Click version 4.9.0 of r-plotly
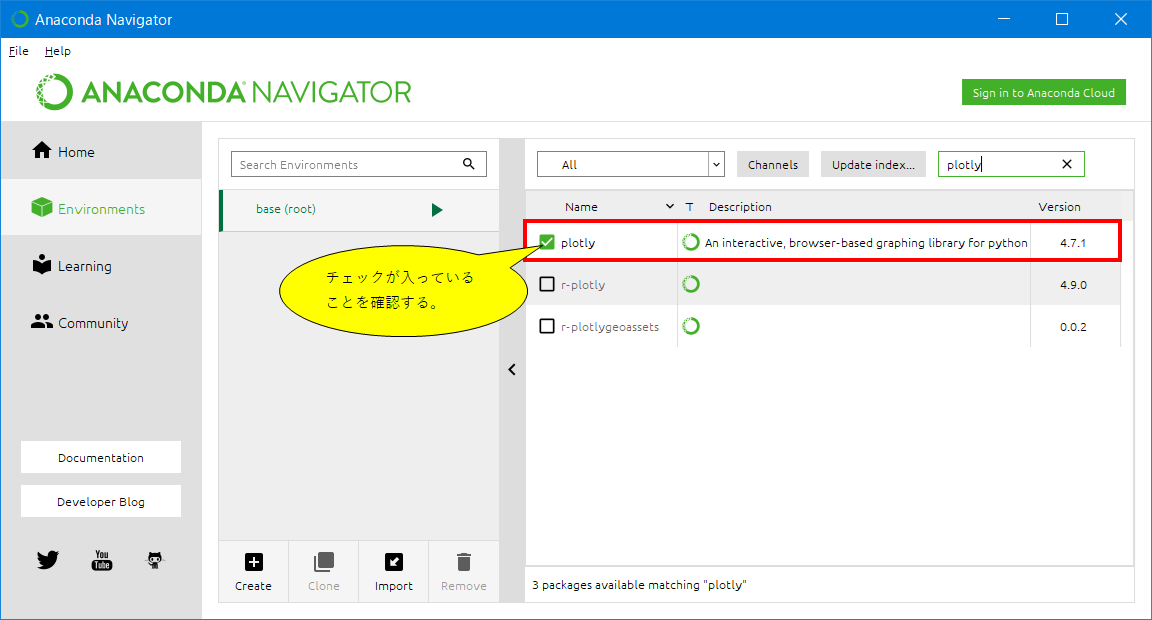Image resolution: width=1152 pixels, height=620 pixels. pos(1073,285)
